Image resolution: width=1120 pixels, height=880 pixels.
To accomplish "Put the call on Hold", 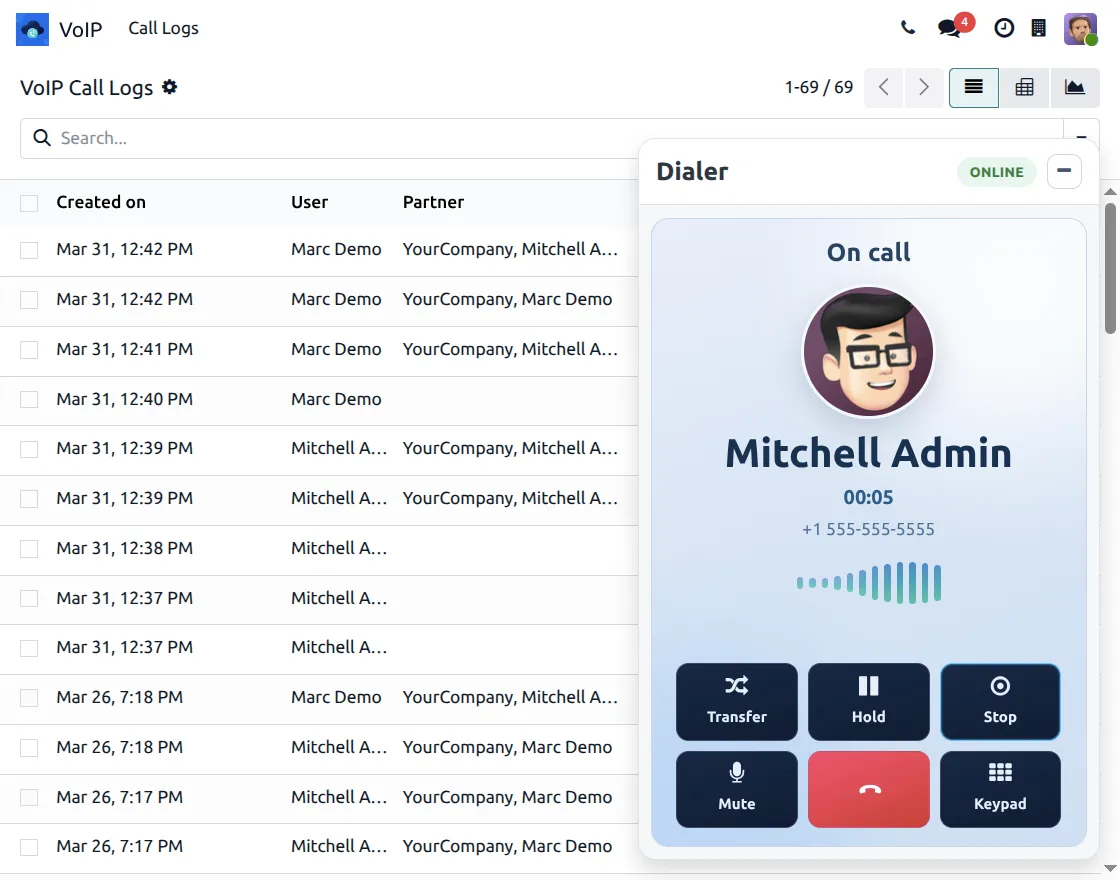I will 868,701.
